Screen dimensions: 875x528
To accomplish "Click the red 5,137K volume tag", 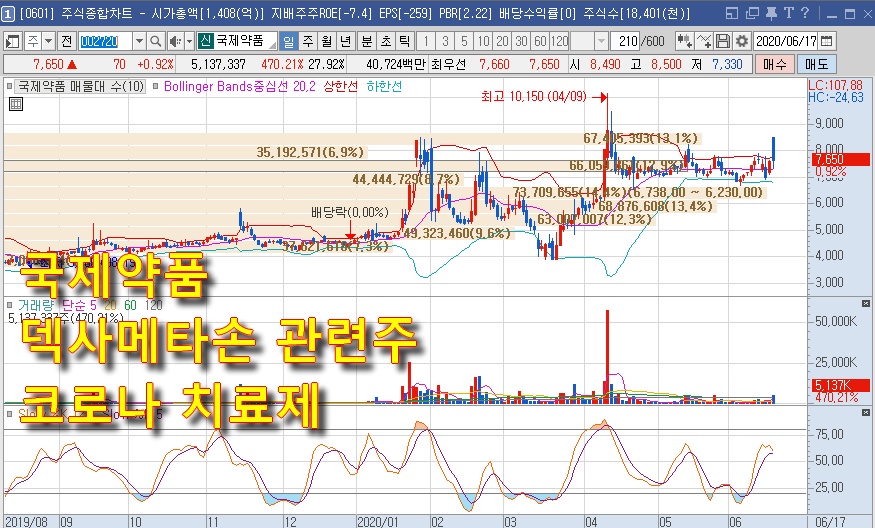I will tap(842, 385).
